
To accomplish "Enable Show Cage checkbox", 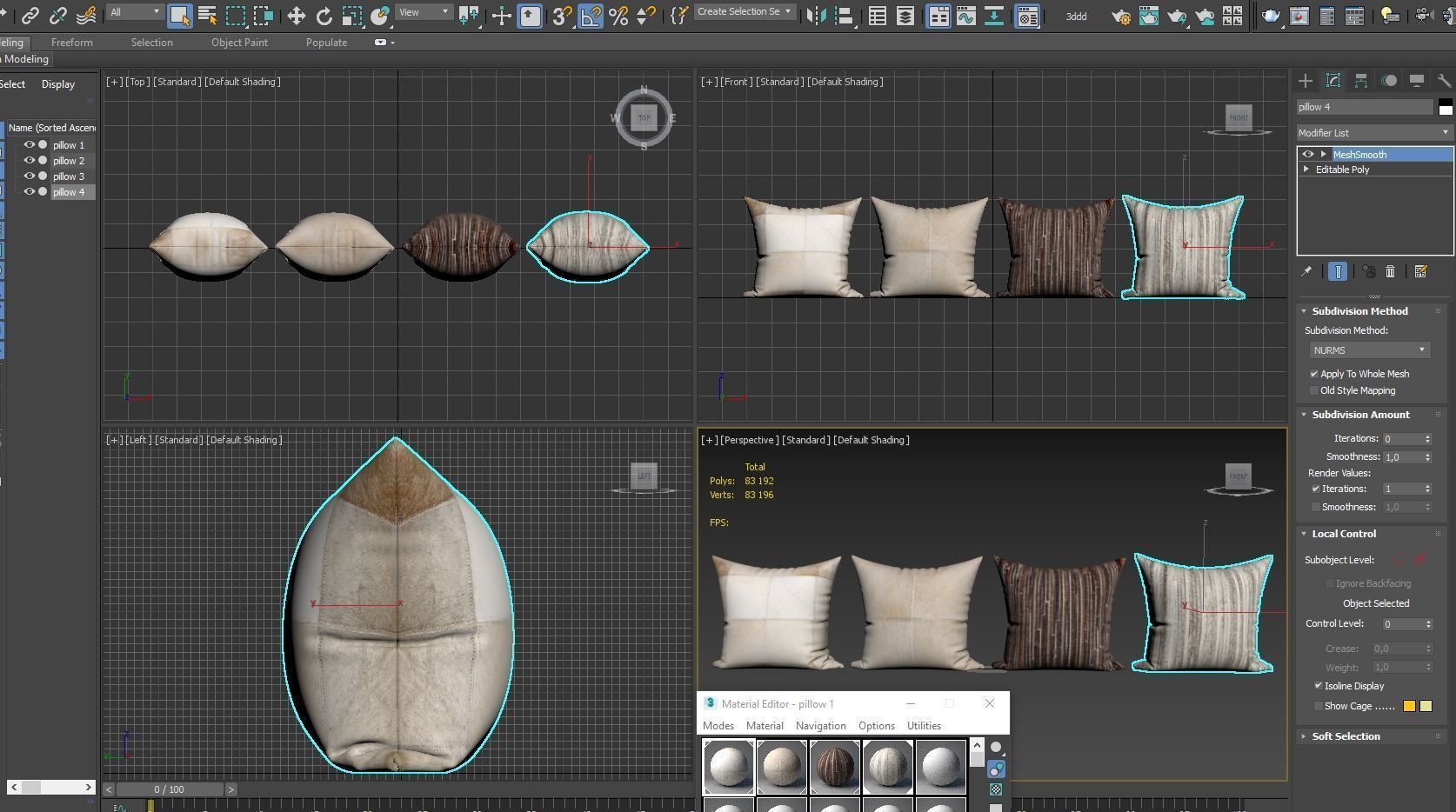I will (x=1319, y=706).
